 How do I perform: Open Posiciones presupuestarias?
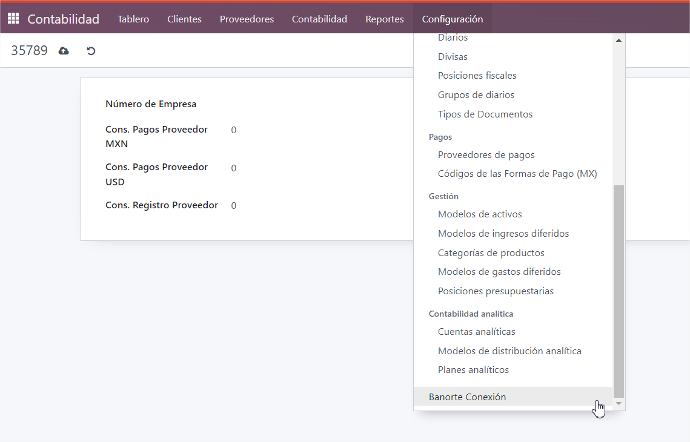(x=495, y=291)
